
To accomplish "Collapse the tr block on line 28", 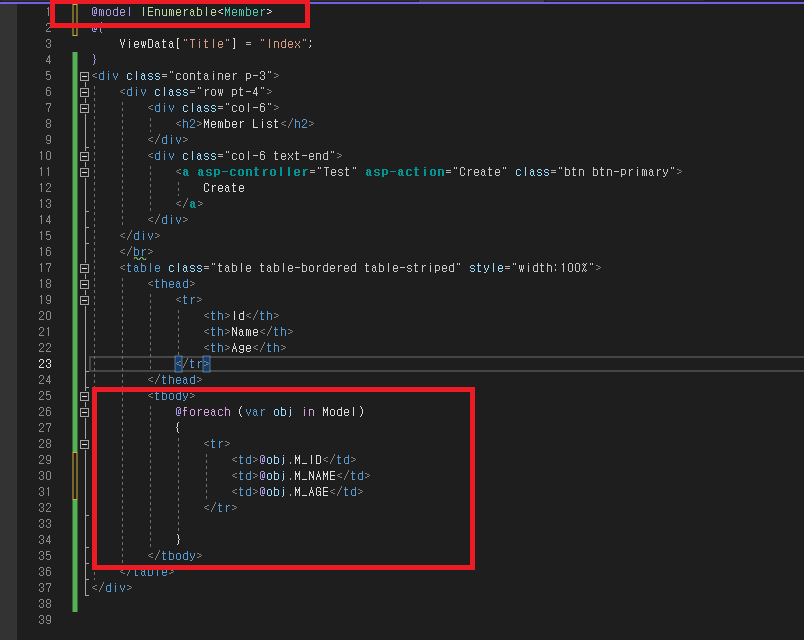I will (x=85, y=444).
